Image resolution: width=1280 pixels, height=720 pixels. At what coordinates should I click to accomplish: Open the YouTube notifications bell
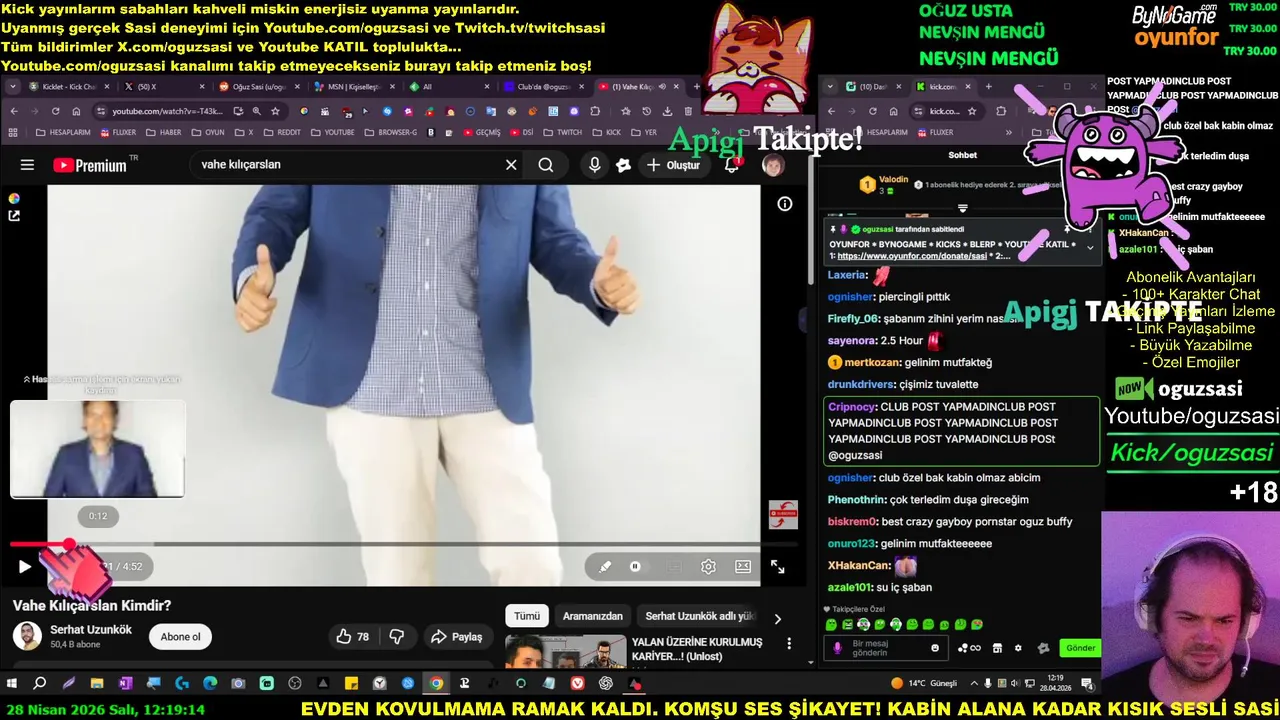point(732,165)
